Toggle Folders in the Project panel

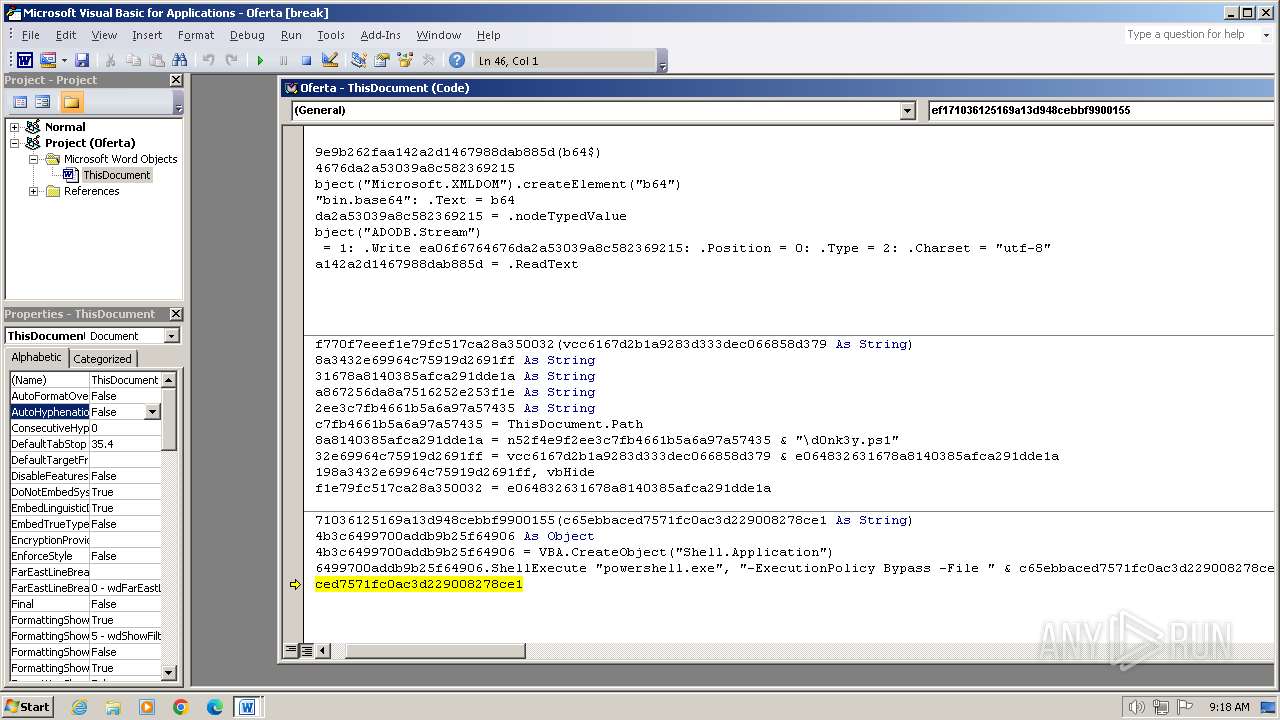click(x=71, y=102)
